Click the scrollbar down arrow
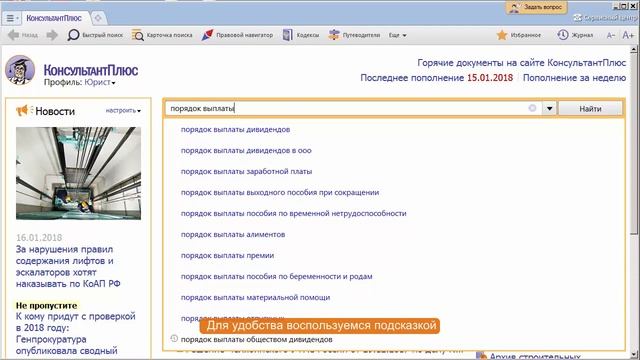This screenshot has width=640, height=360. 633,354
